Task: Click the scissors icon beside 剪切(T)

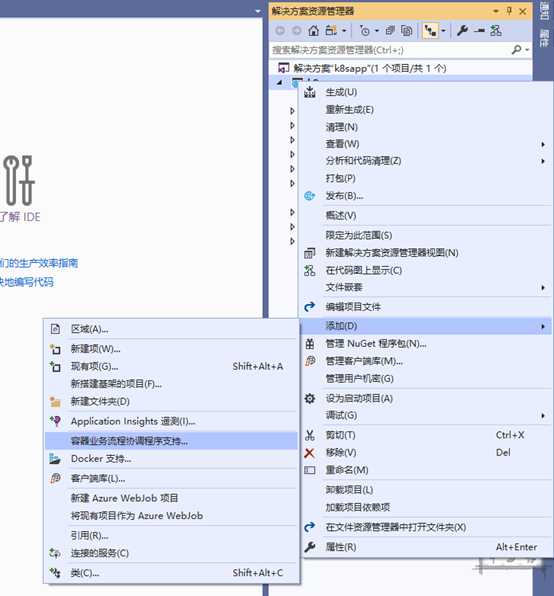Action: click(310, 435)
